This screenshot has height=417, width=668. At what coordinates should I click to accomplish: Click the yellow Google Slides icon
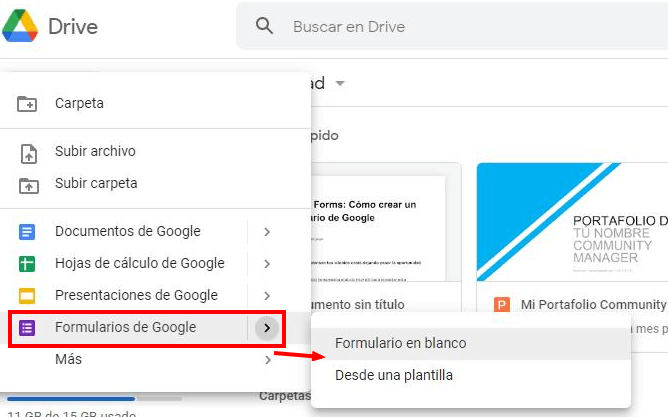pos(27,296)
